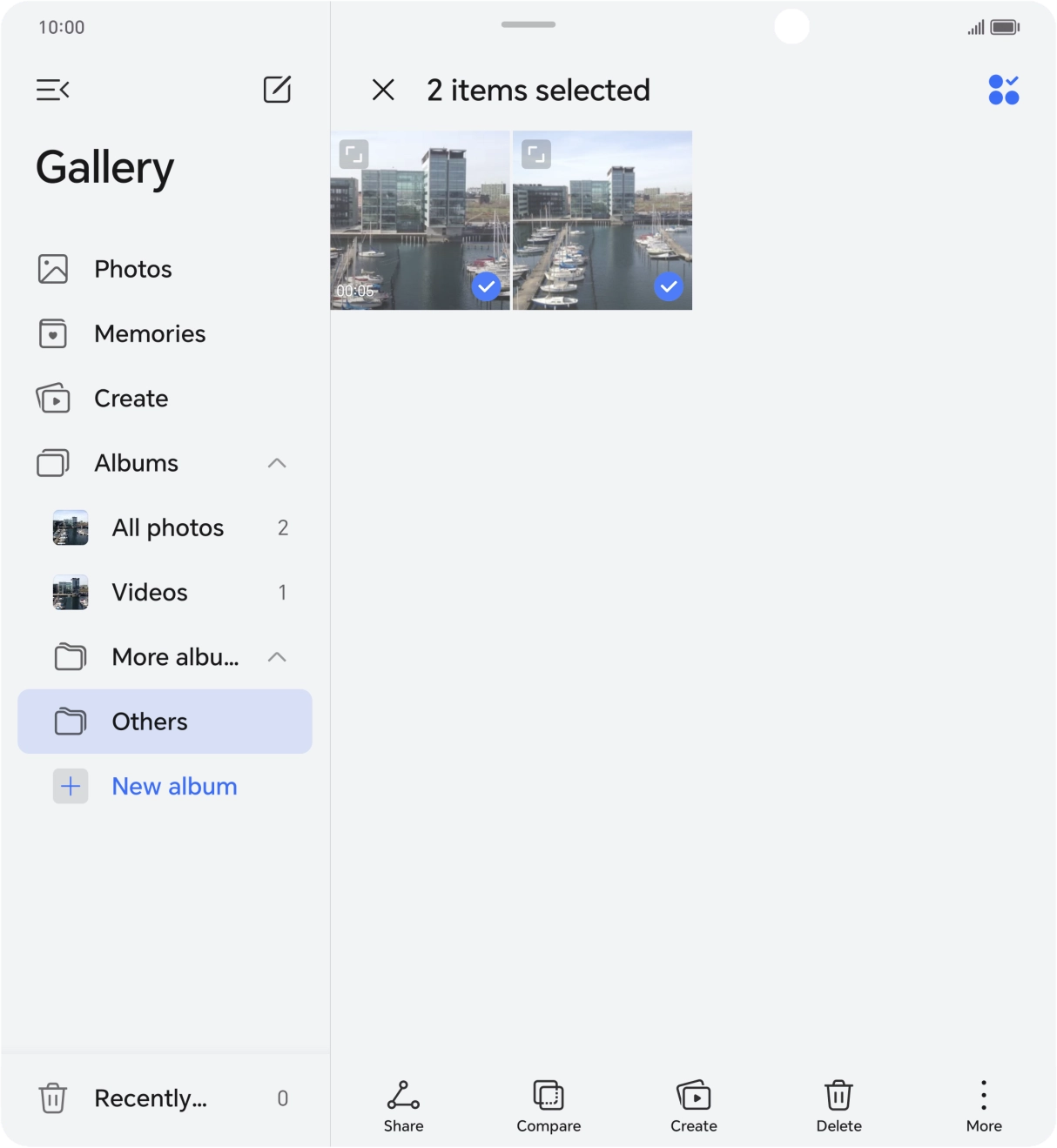1057x1148 pixels.
Task: Open the Videos album
Action: (x=150, y=593)
